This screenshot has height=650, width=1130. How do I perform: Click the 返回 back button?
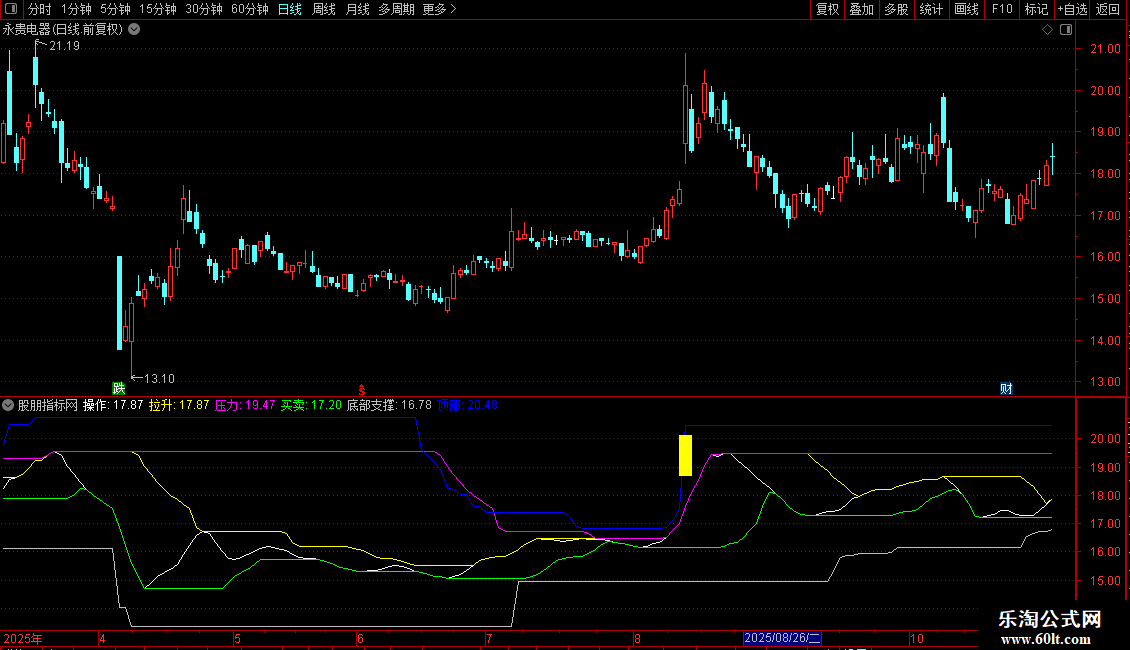[1108, 9]
